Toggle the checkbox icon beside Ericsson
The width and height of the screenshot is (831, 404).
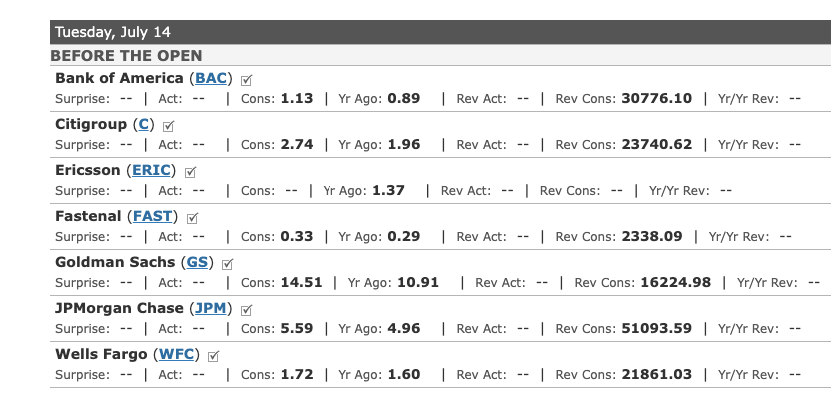(191, 172)
